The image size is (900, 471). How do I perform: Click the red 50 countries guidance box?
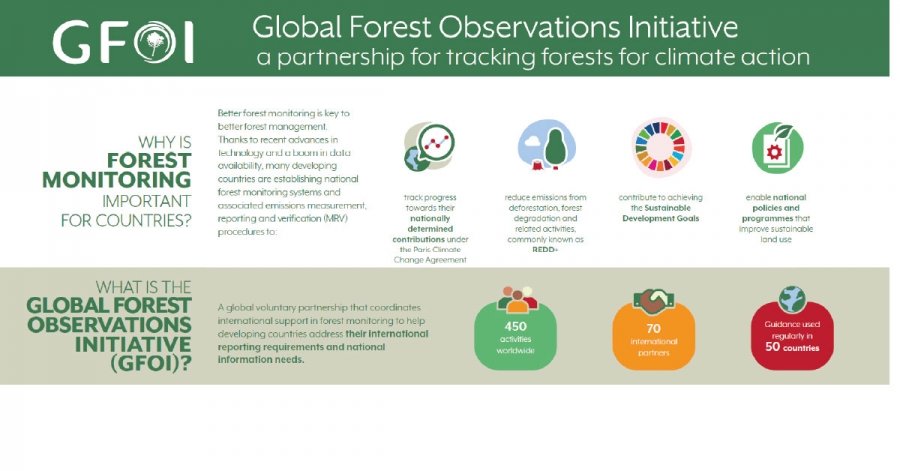click(x=791, y=337)
